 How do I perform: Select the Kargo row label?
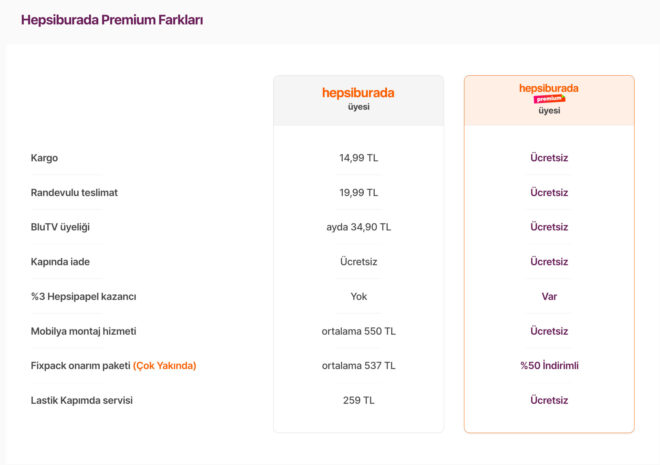(x=46, y=158)
